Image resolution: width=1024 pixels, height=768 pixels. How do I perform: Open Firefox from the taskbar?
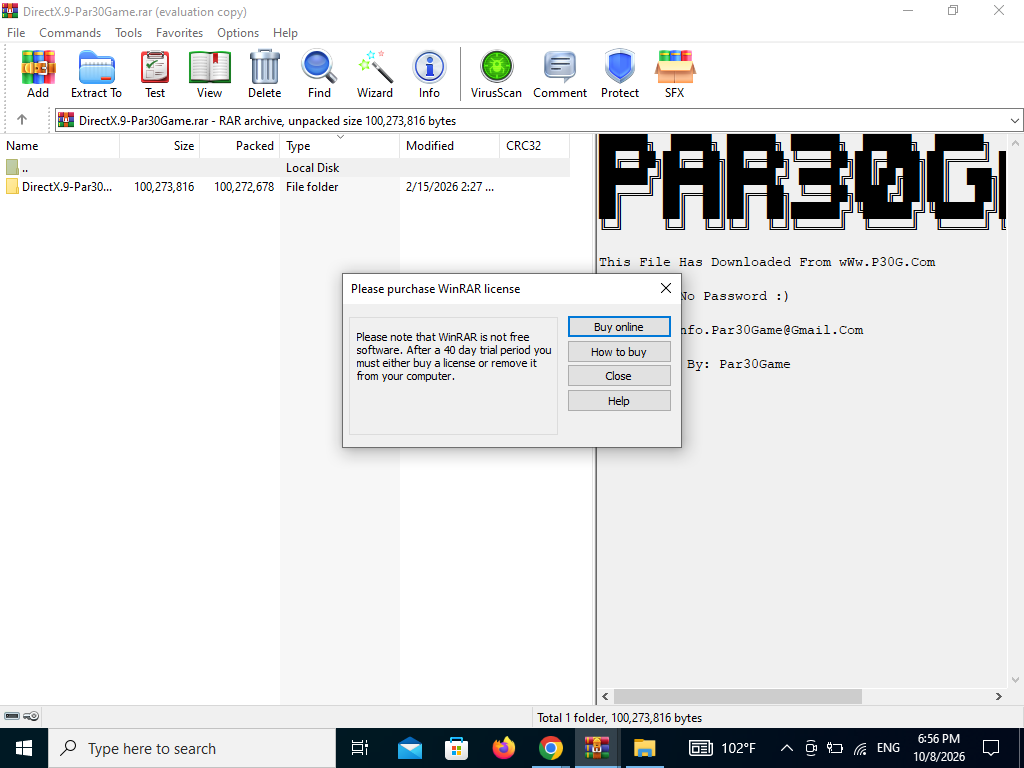(504, 748)
